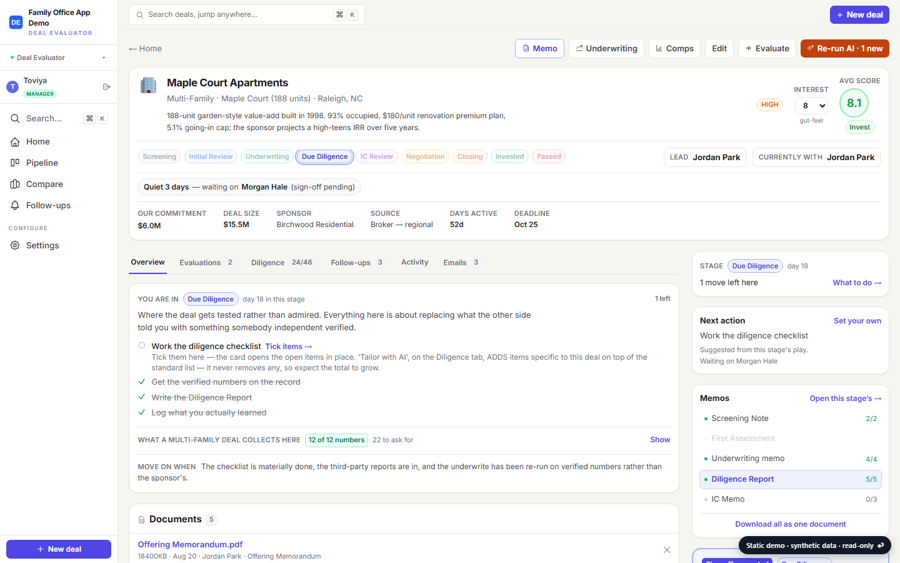Click the top-right New deal button
900x563 pixels.
point(859,15)
